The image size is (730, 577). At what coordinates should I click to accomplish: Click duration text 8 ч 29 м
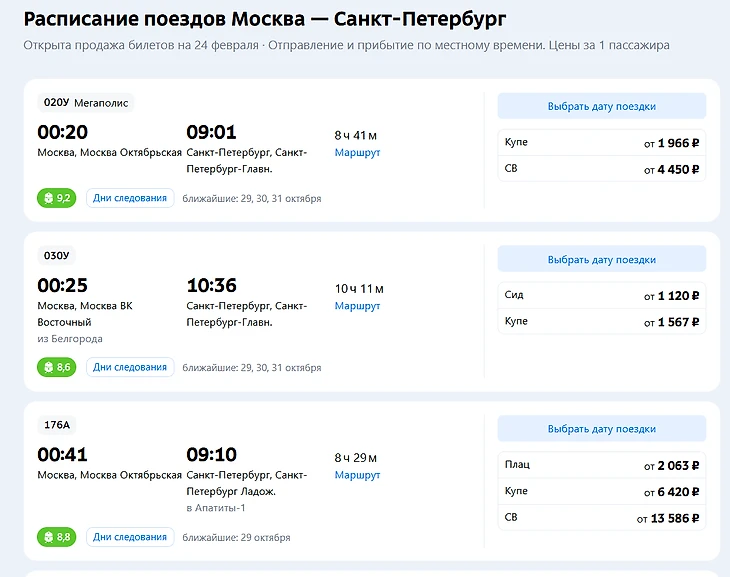pos(355,458)
